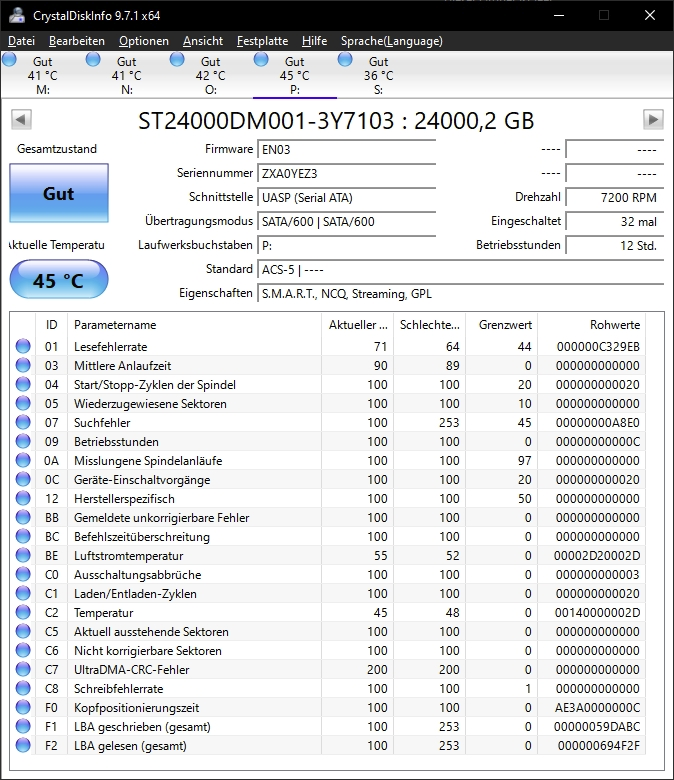The width and height of the screenshot is (674, 780).
Task: Click the Firmware field EN03
Action: pyautogui.click(x=347, y=149)
